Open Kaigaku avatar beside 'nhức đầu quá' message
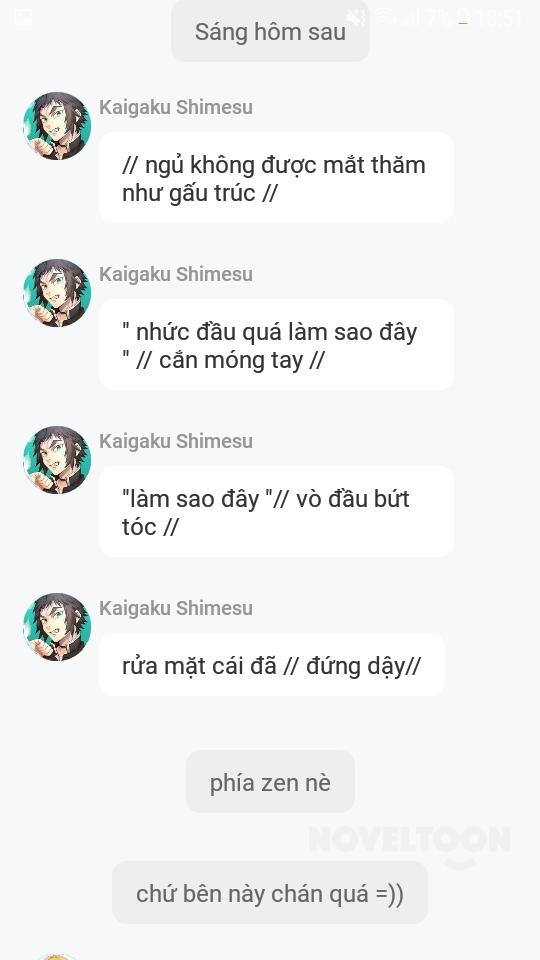The width and height of the screenshot is (540, 960). [57, 293]
